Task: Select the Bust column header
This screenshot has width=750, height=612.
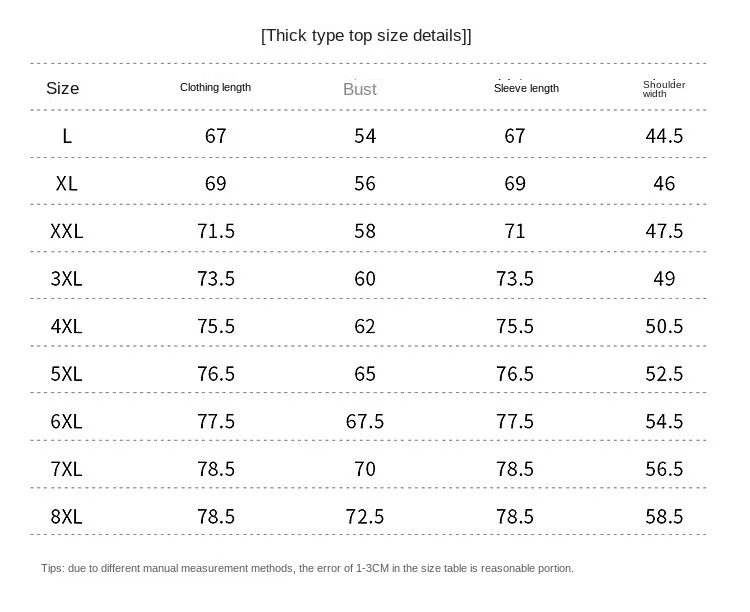Action: [x=360, y=89]
